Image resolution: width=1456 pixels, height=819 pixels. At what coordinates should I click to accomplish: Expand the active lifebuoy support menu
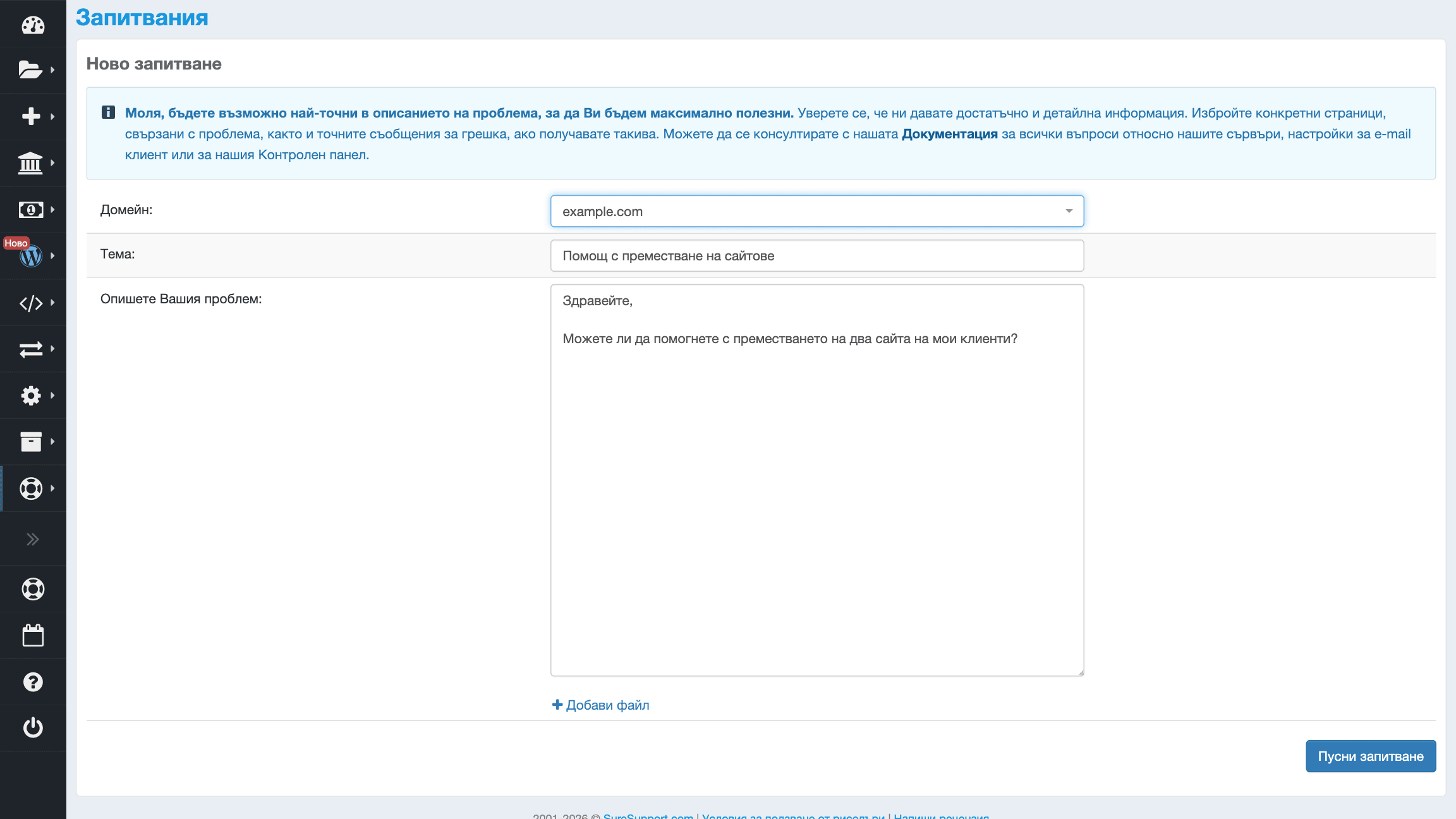pyautogui.click(x=31, y=488)
